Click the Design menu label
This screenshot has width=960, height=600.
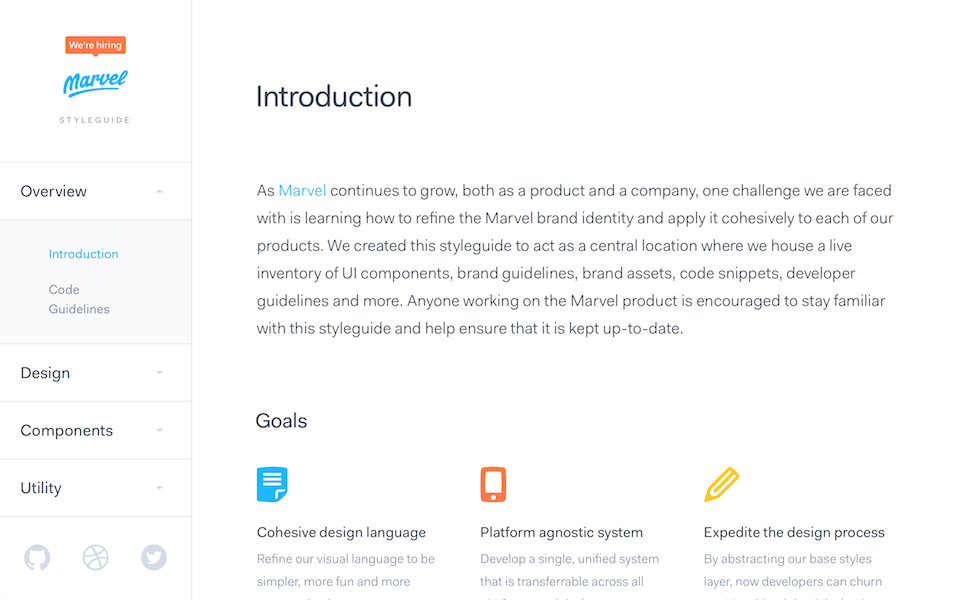point(45,373)
